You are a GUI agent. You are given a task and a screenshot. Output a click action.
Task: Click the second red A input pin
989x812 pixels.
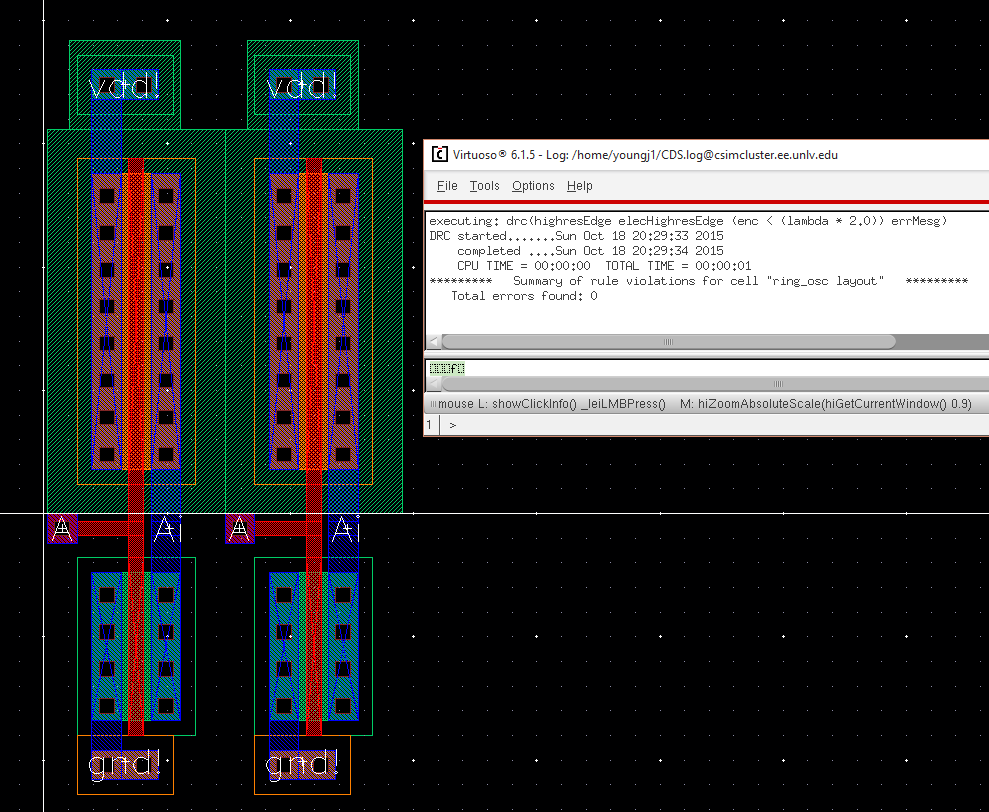pyautogui.click(x=240, y=528)
